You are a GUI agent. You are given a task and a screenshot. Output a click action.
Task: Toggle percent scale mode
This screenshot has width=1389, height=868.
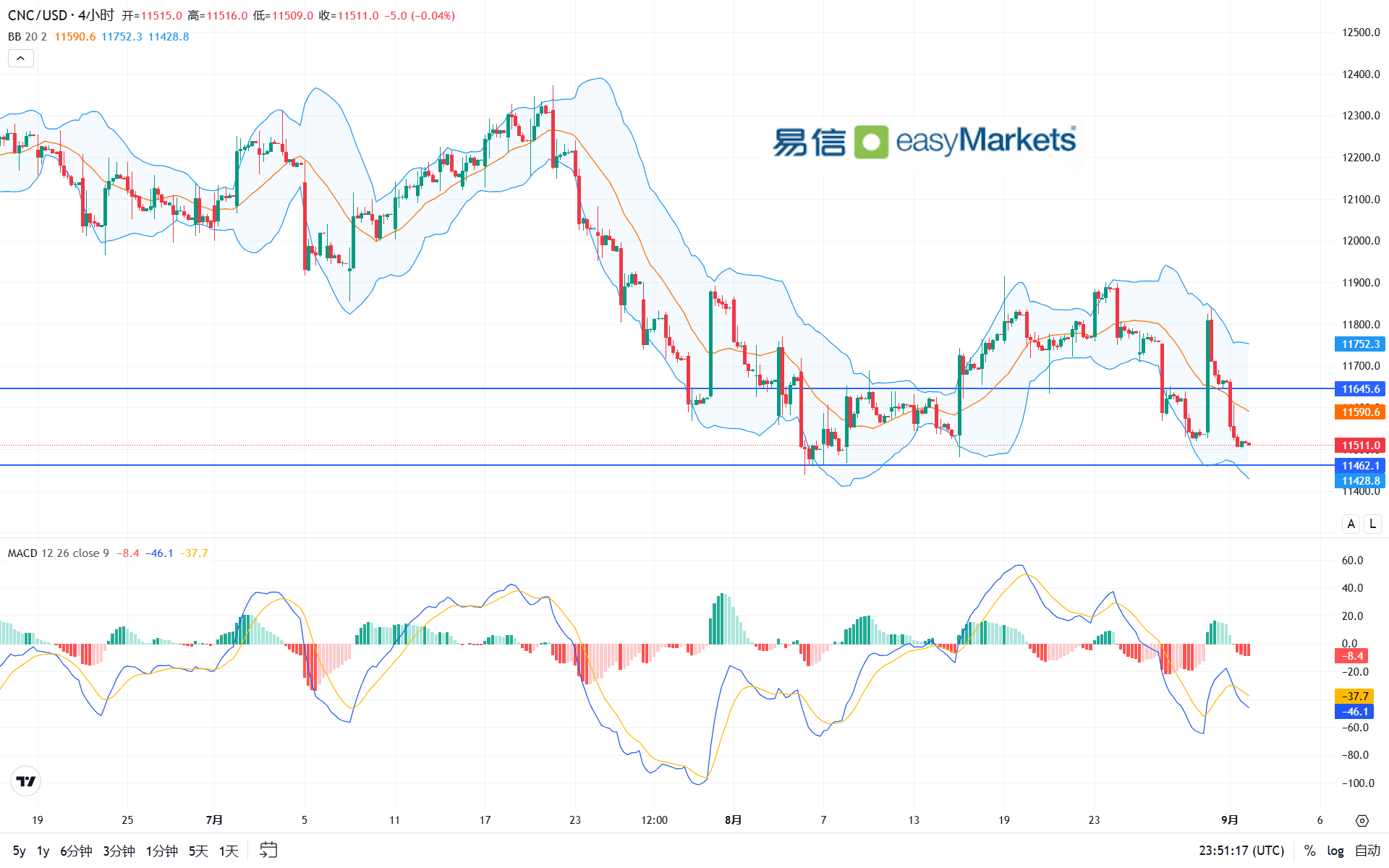tap(1309, 851)
